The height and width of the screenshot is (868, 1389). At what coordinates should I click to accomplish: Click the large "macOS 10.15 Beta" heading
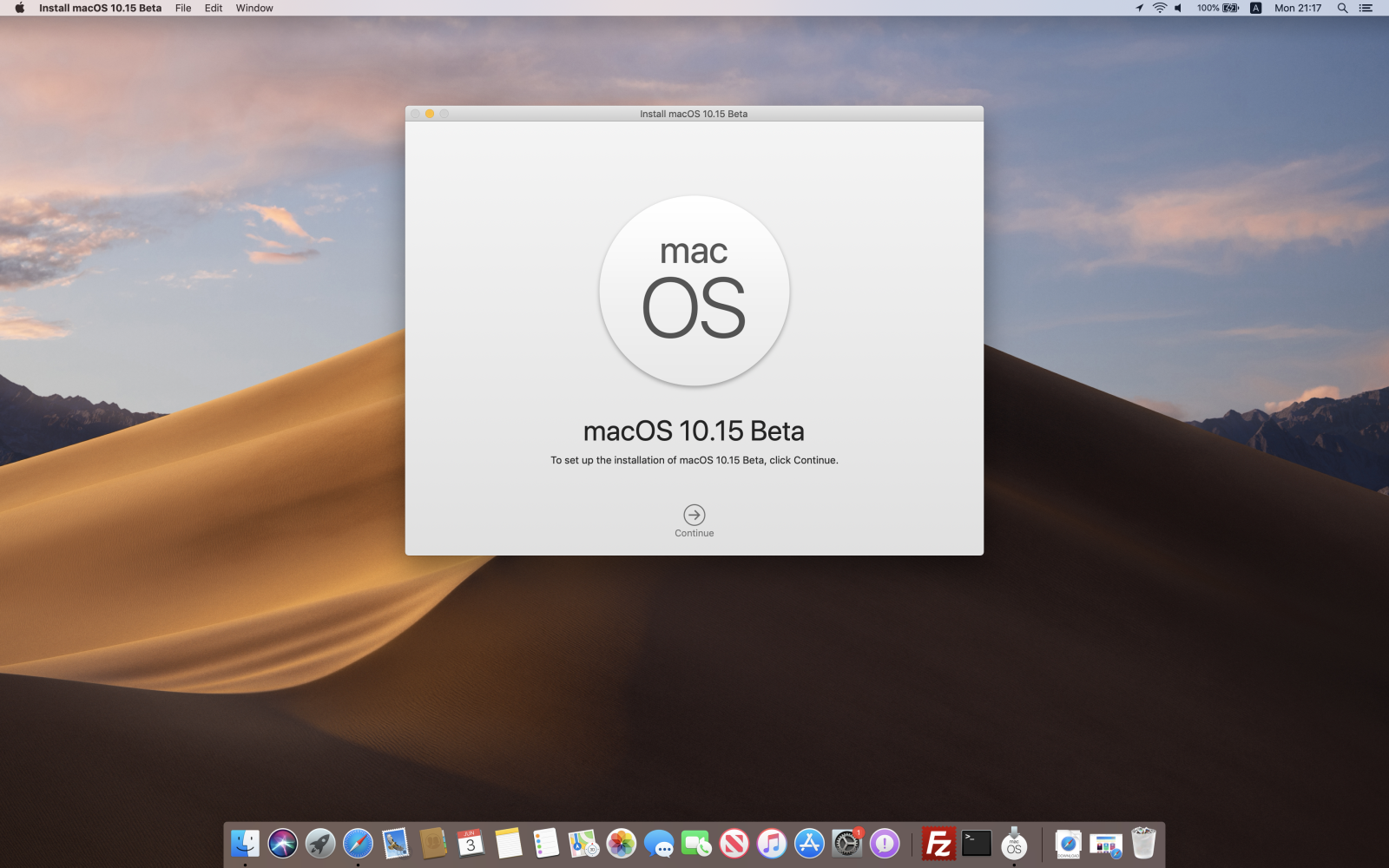[x=694, y=431]
